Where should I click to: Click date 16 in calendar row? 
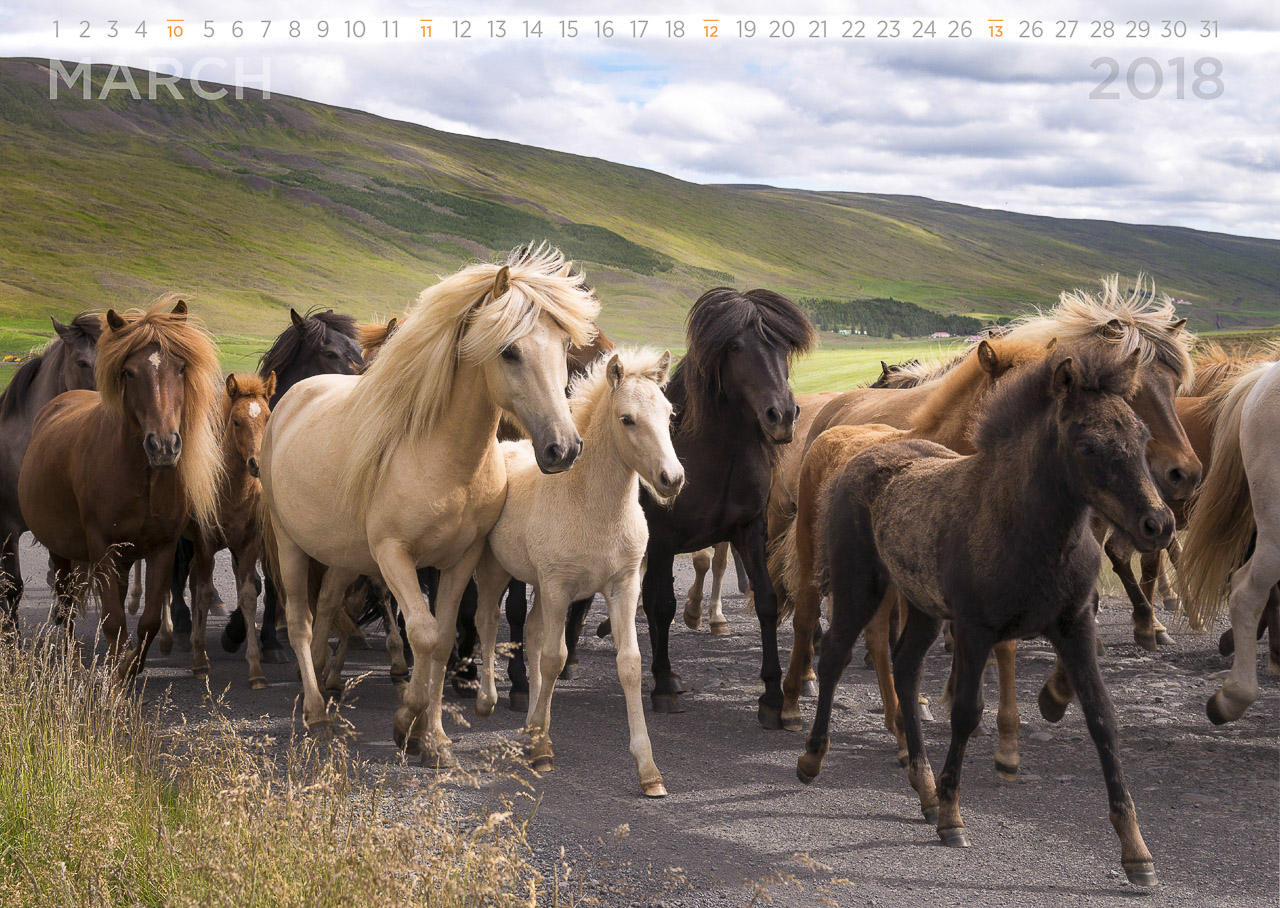[604, 30]
